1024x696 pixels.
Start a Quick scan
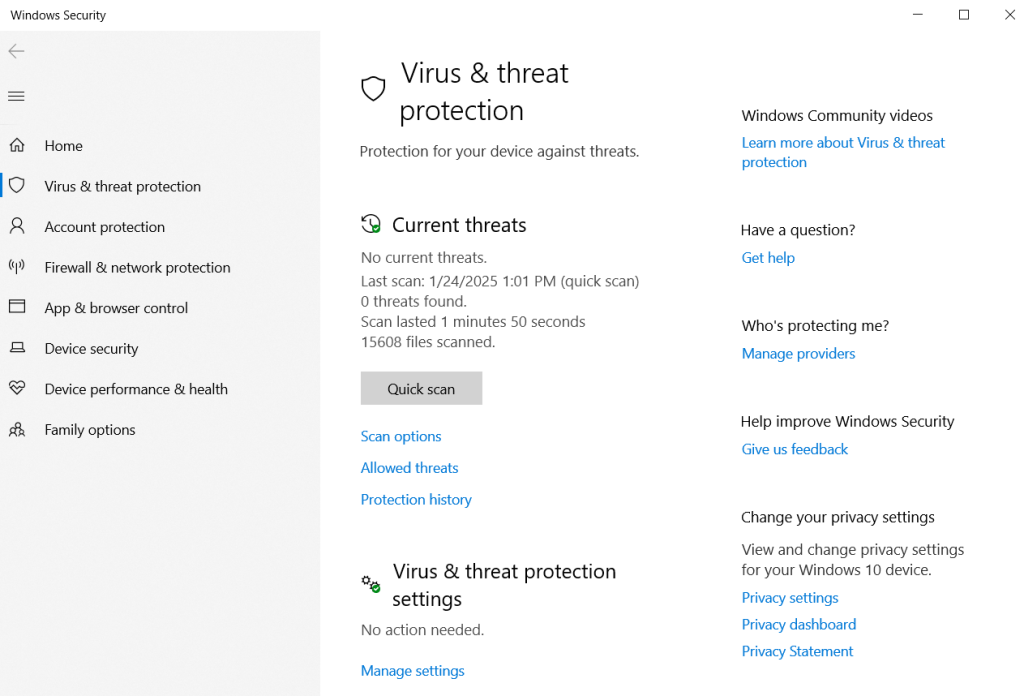click(x=421, y=389)
